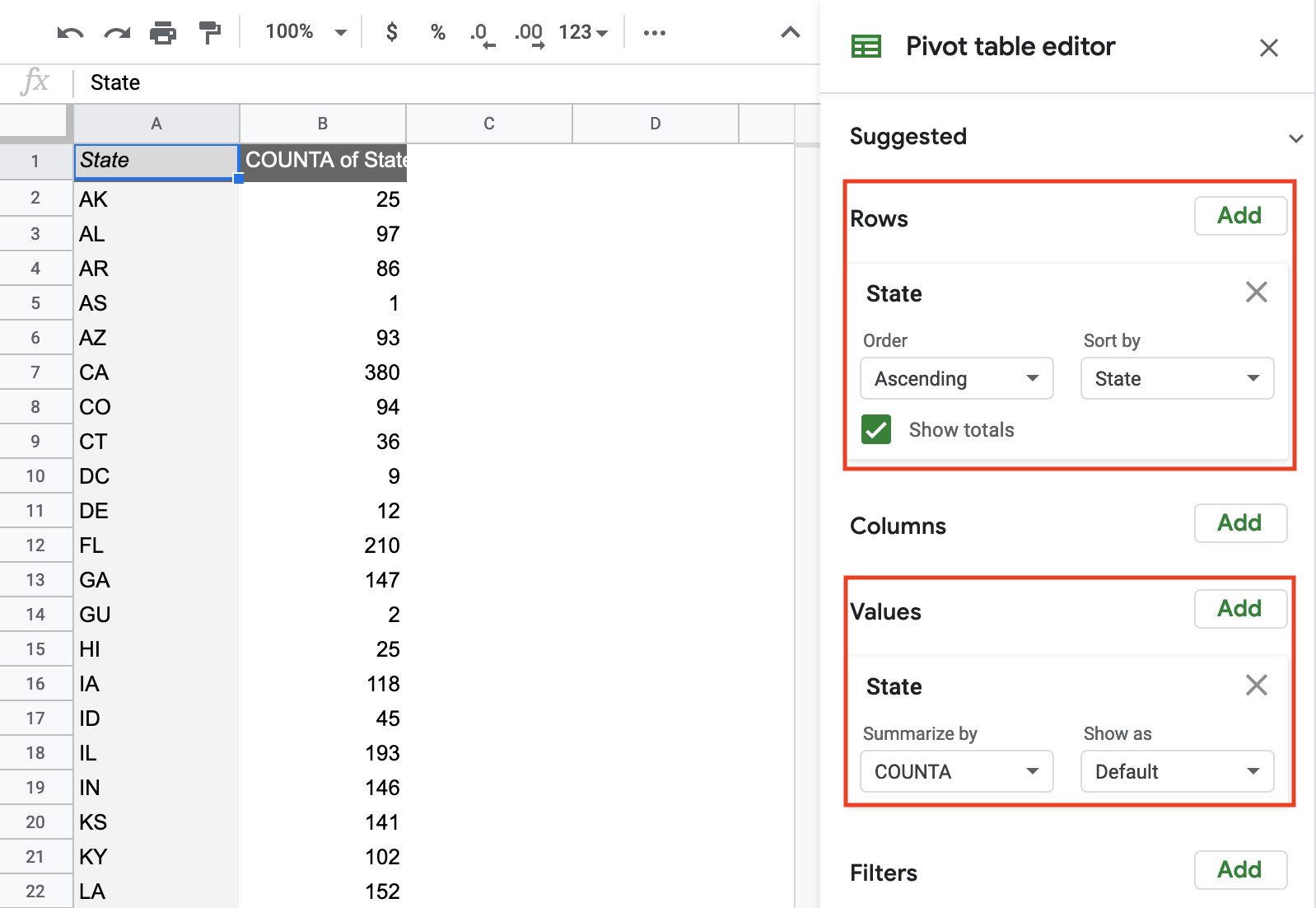Click the formula bar containing State
This screenshot has height=908, width=1316.
[x=445, y=82]
